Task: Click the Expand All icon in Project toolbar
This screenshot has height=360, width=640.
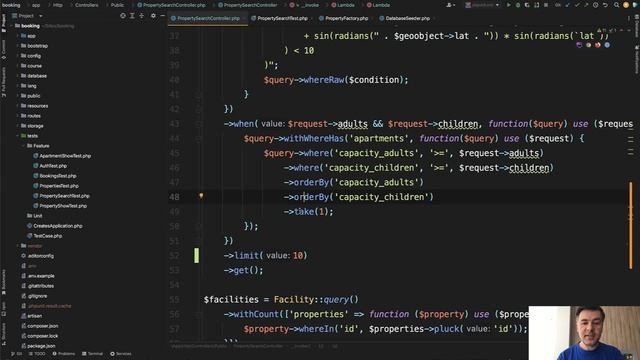Action: click(132, 16)
